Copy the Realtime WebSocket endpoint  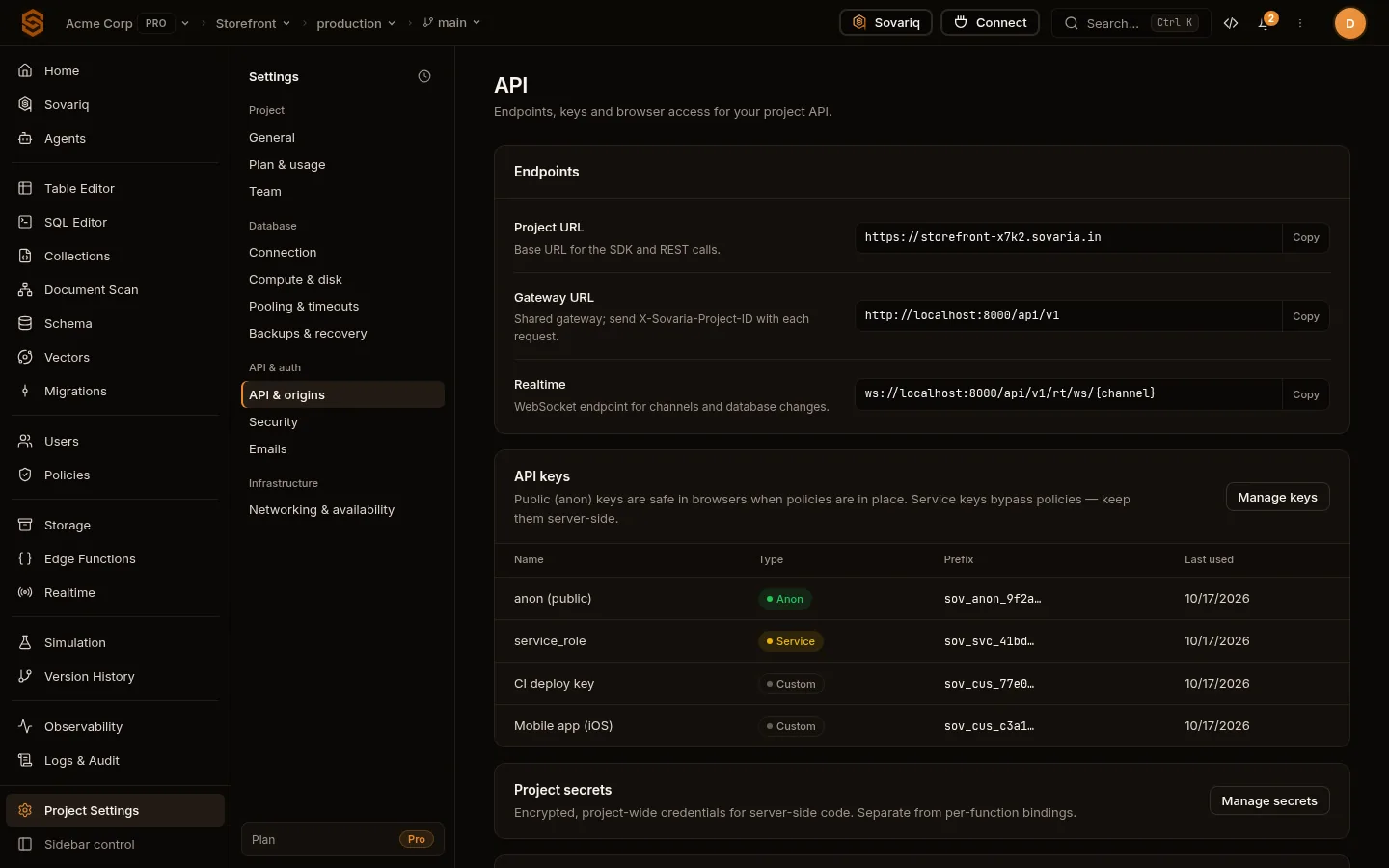[x=1306, y=394]
